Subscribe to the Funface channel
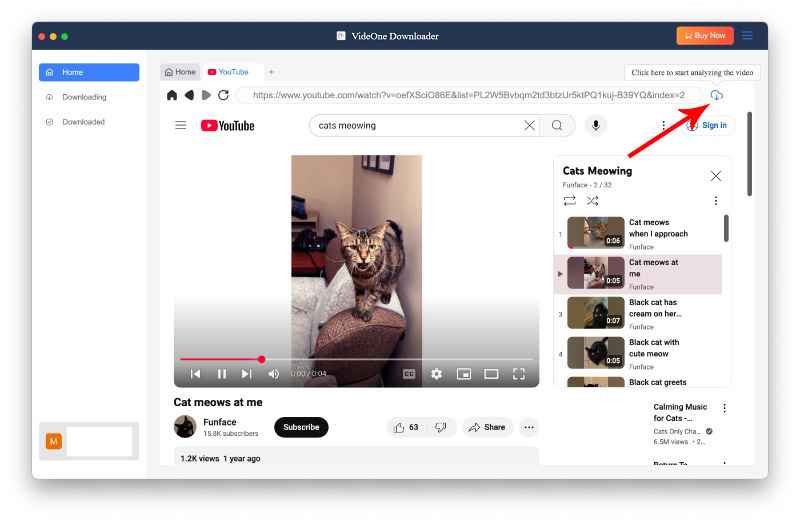This screenshot has height=521, width=800. [301, 427]
